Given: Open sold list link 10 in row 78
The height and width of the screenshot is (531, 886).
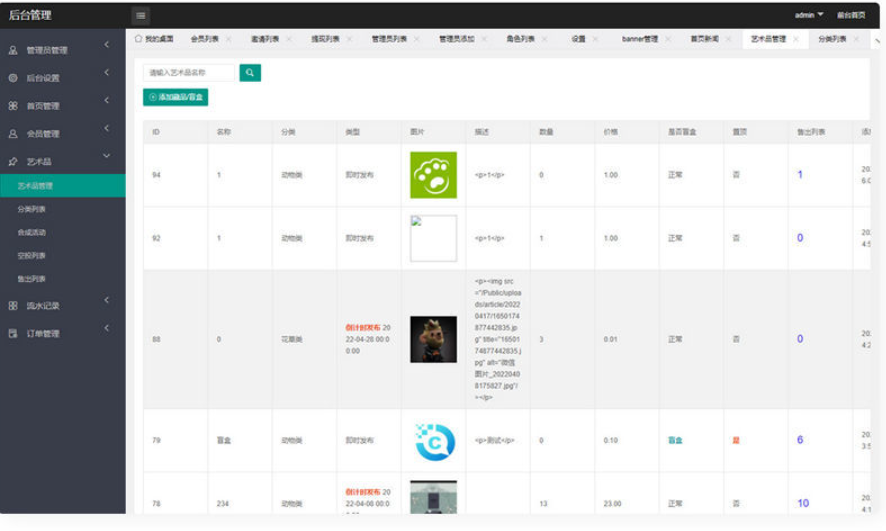Looking at the screenshot, I should tap(803, 503).
